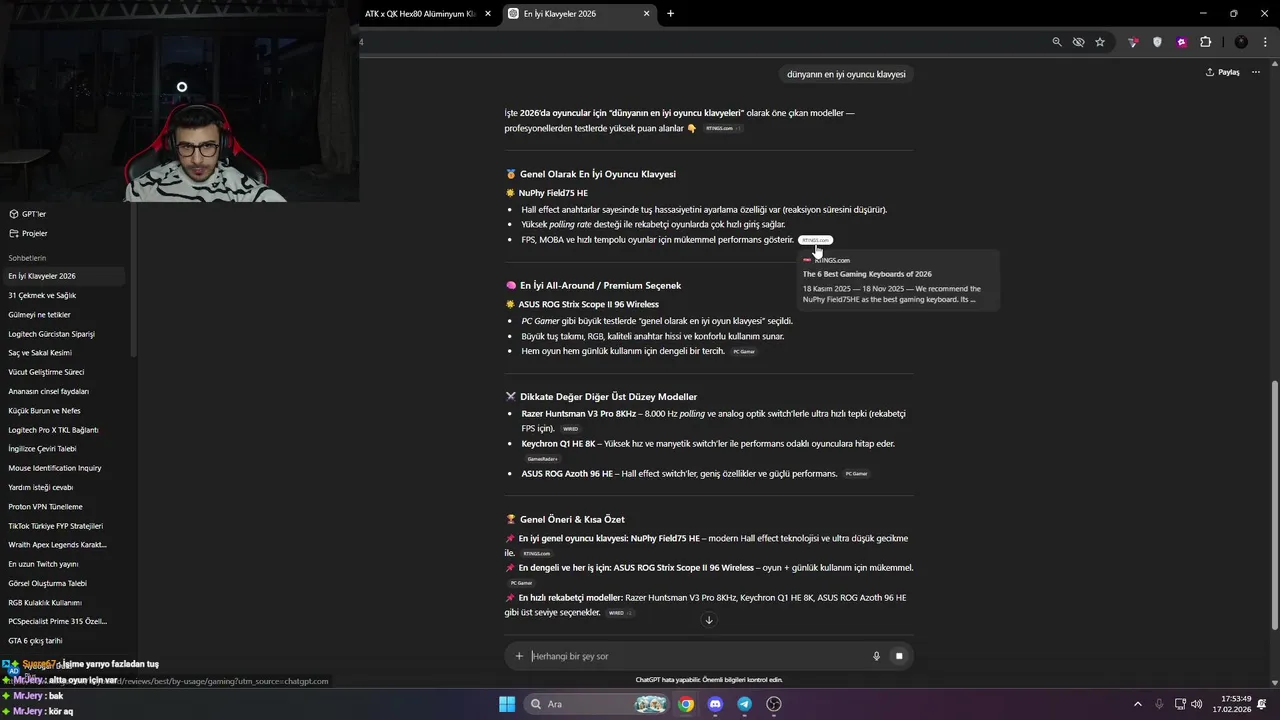Screen dimensions: 1280x720
Task: Click the 'Sohbetlerin' section header
Action: (27, 258)
